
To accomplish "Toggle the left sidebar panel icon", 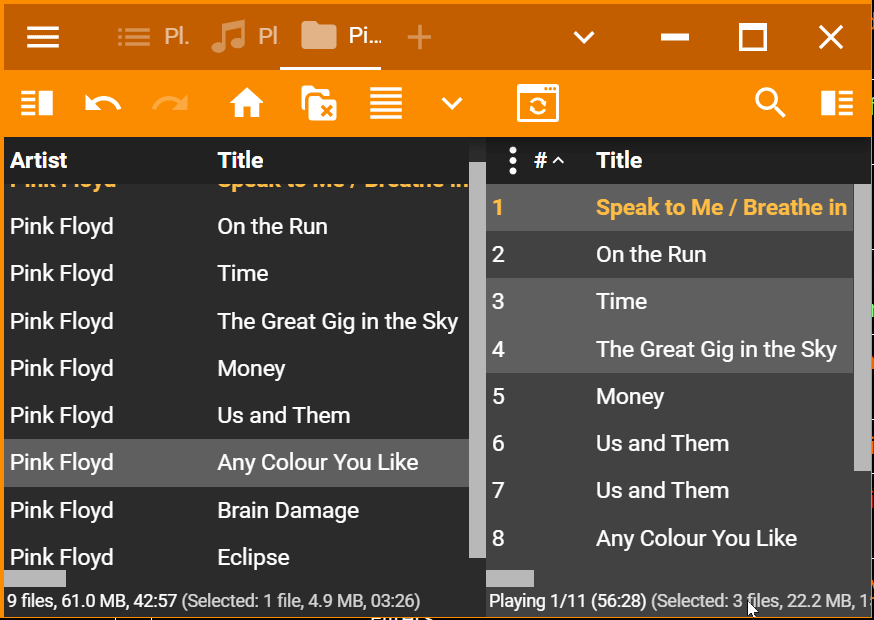I will pyautogui.click(x=37, y=103).
